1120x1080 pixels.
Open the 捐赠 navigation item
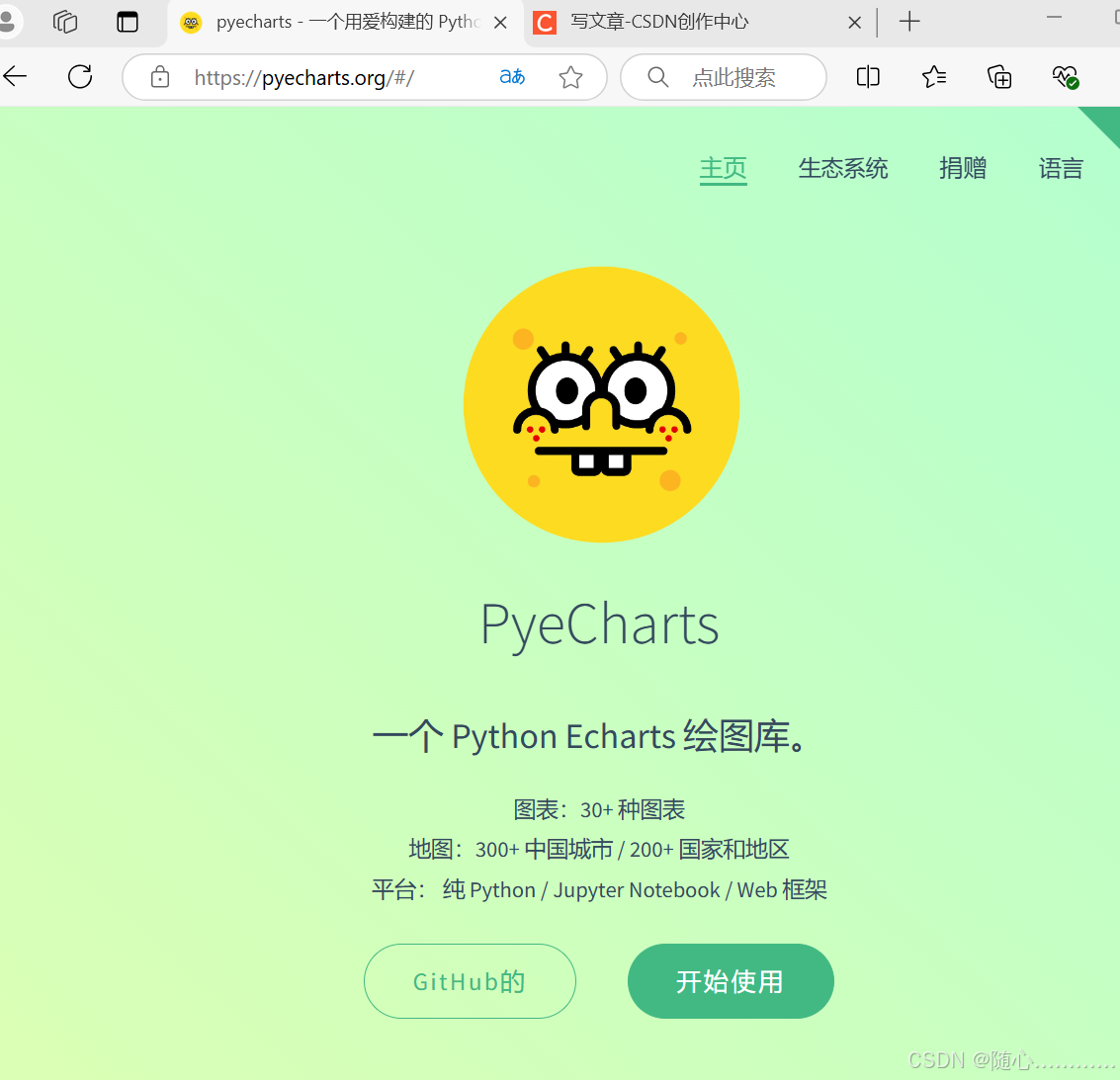pyautogui.click(x=963, y=168)
